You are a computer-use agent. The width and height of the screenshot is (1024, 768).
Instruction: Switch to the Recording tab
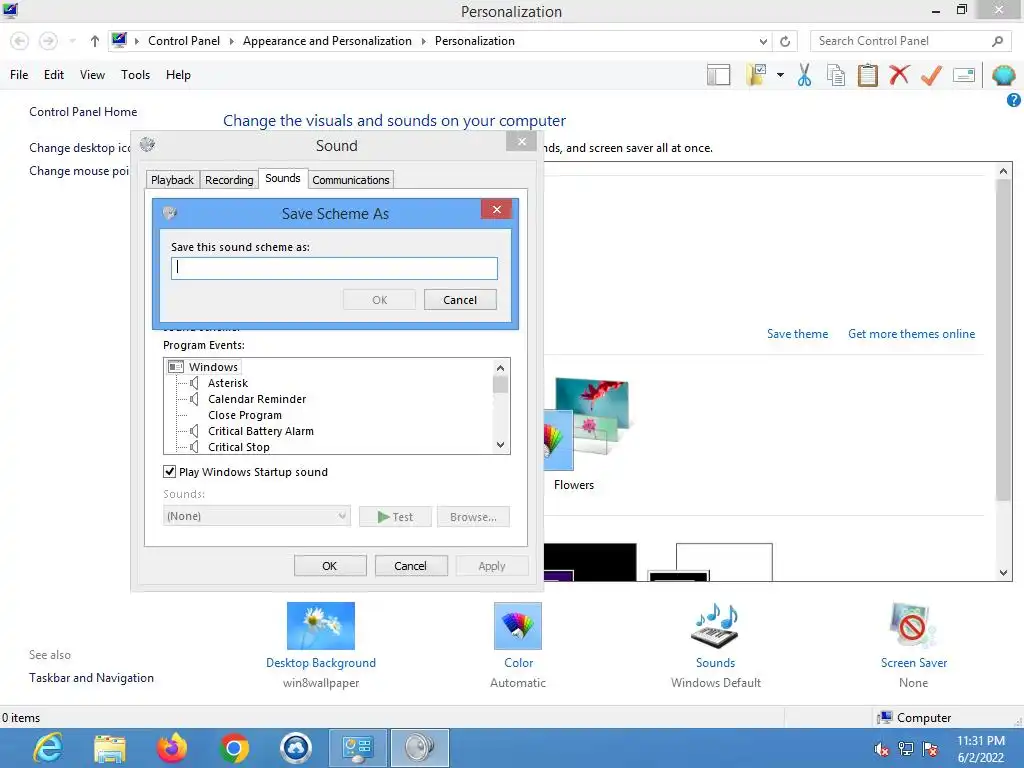point(229,180)
